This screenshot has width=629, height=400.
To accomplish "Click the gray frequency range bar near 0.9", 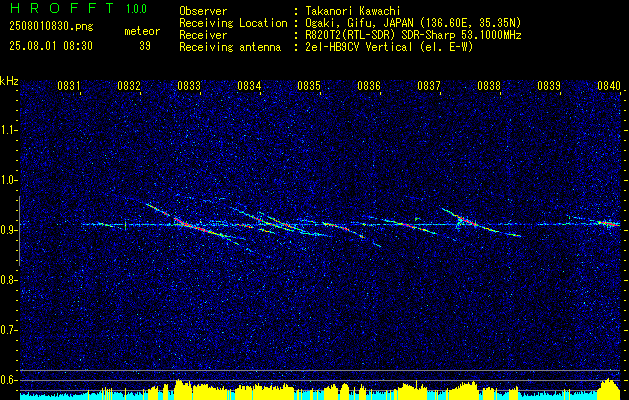I will 19,231.
